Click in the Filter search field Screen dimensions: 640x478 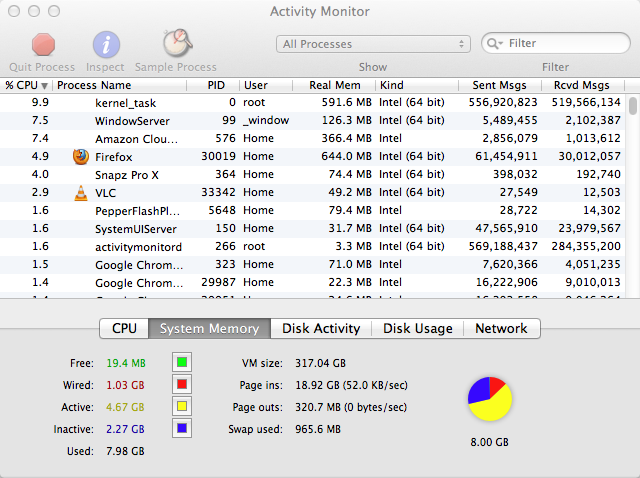coord(560,44)
